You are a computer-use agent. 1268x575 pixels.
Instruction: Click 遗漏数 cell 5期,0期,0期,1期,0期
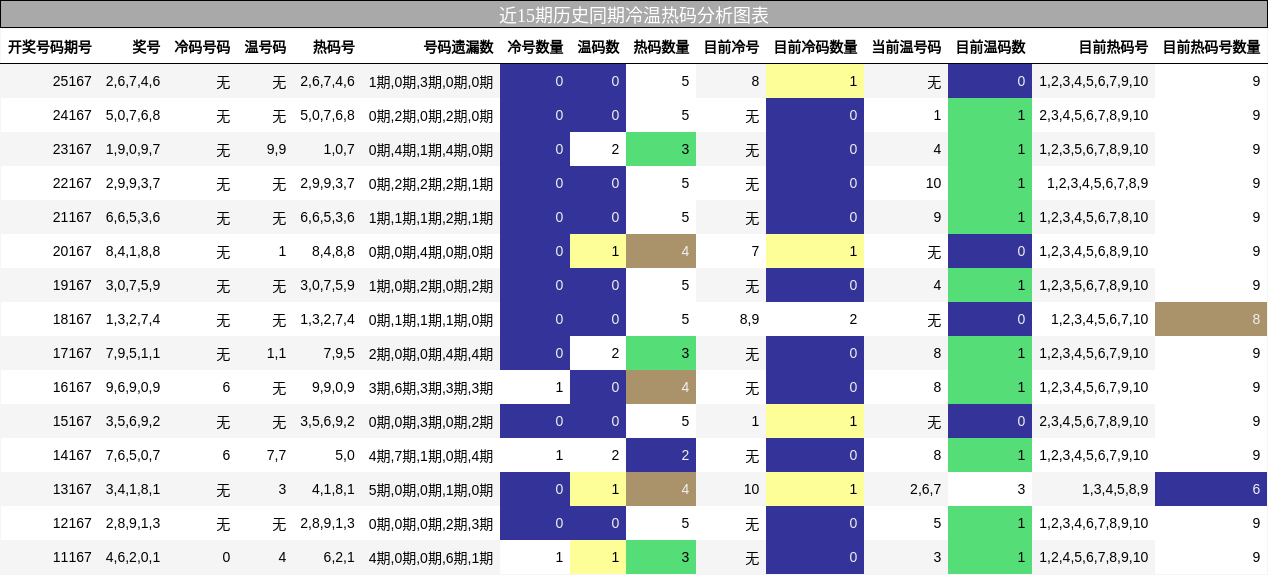(431, 489)
